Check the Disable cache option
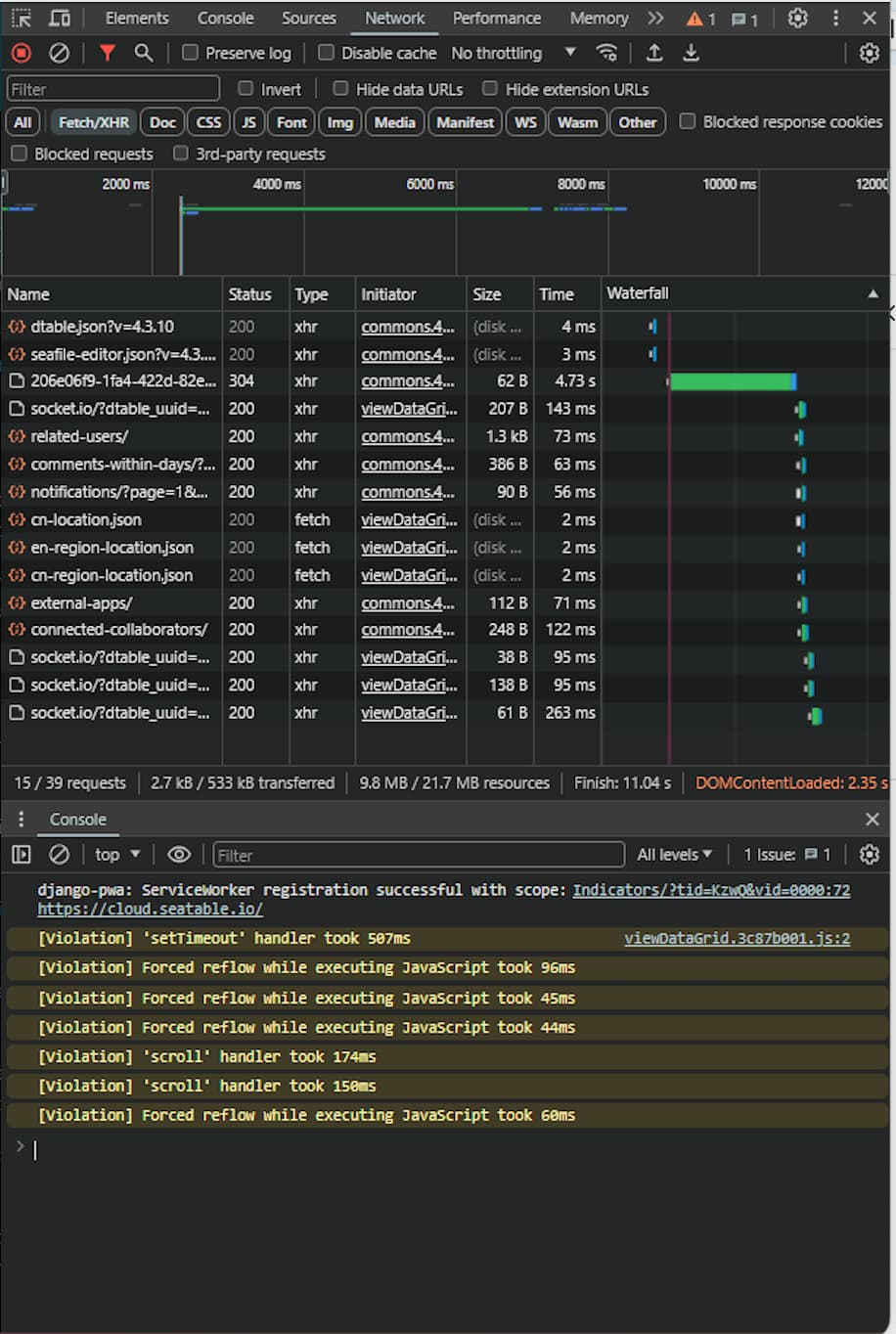Image resolution: width=896 pixels, height=1334 pixels. [x=327, y=53]
